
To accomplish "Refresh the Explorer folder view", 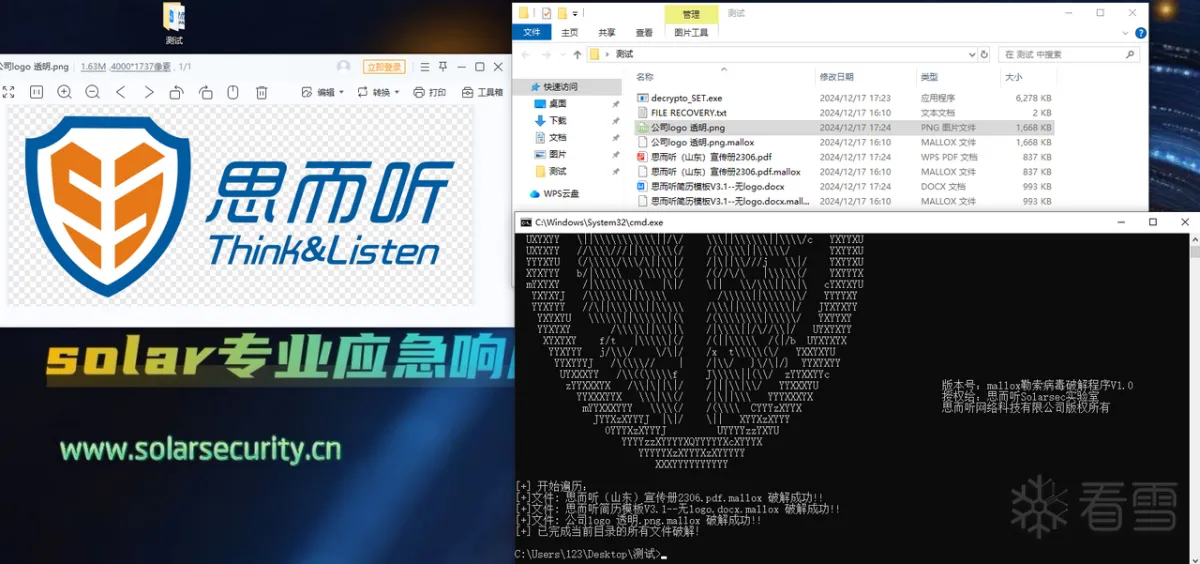I will tap(985, 54).
